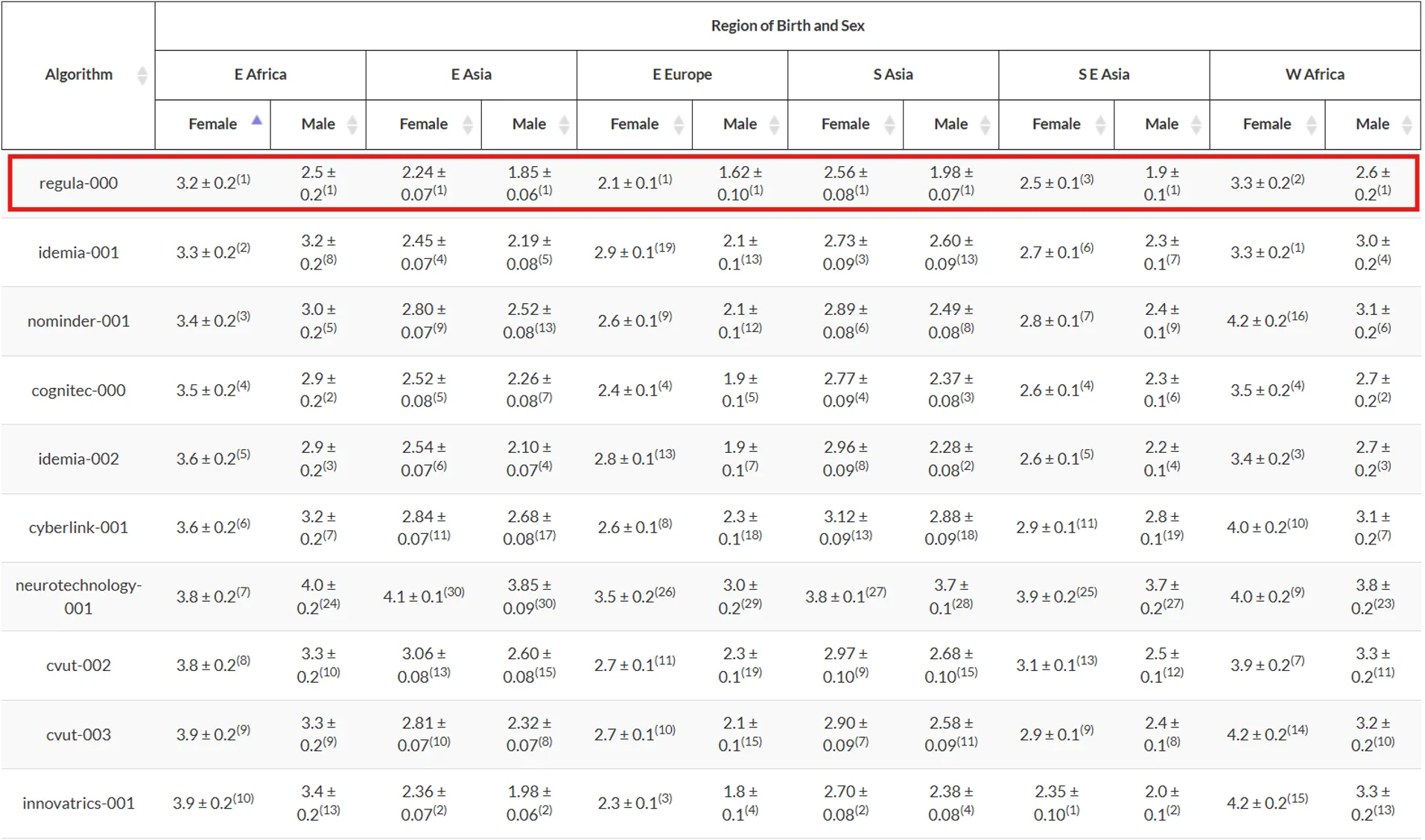
Task: Select the E Asia region header
Action: pos(472,74)
